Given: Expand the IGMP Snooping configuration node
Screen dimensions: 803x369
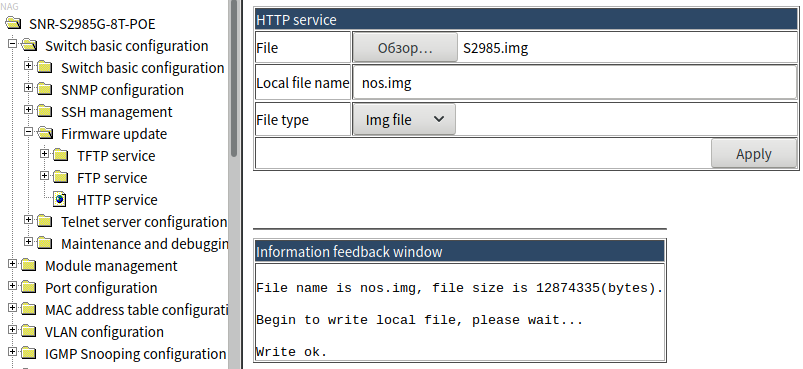Looking at the screenshot, I should [x=12, y=352].
